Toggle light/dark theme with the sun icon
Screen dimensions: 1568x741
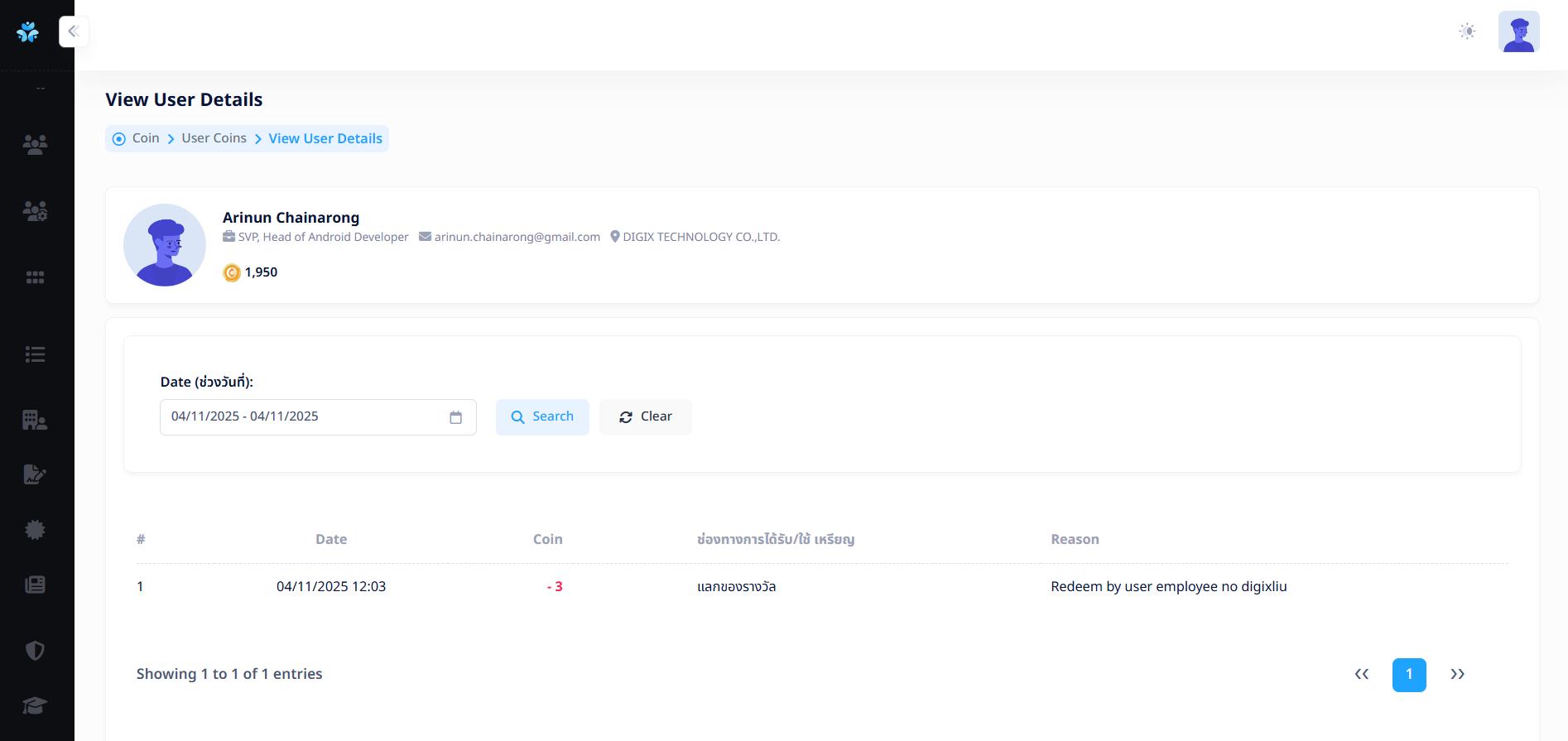1467,31
